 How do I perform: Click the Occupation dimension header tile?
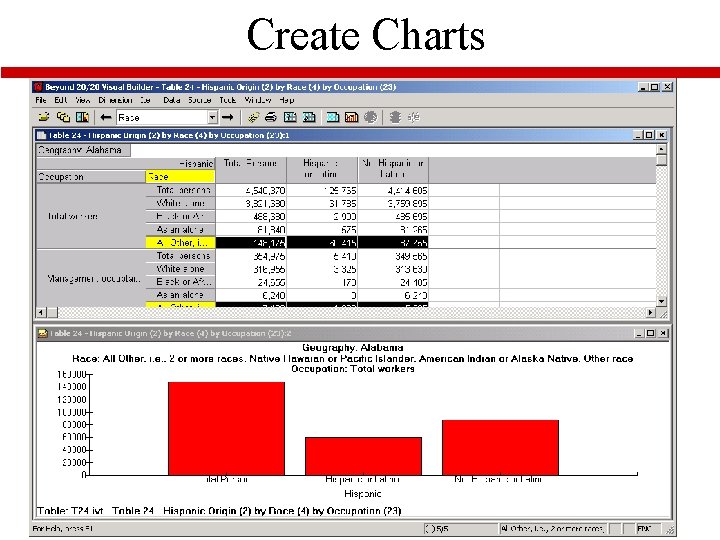91,177
